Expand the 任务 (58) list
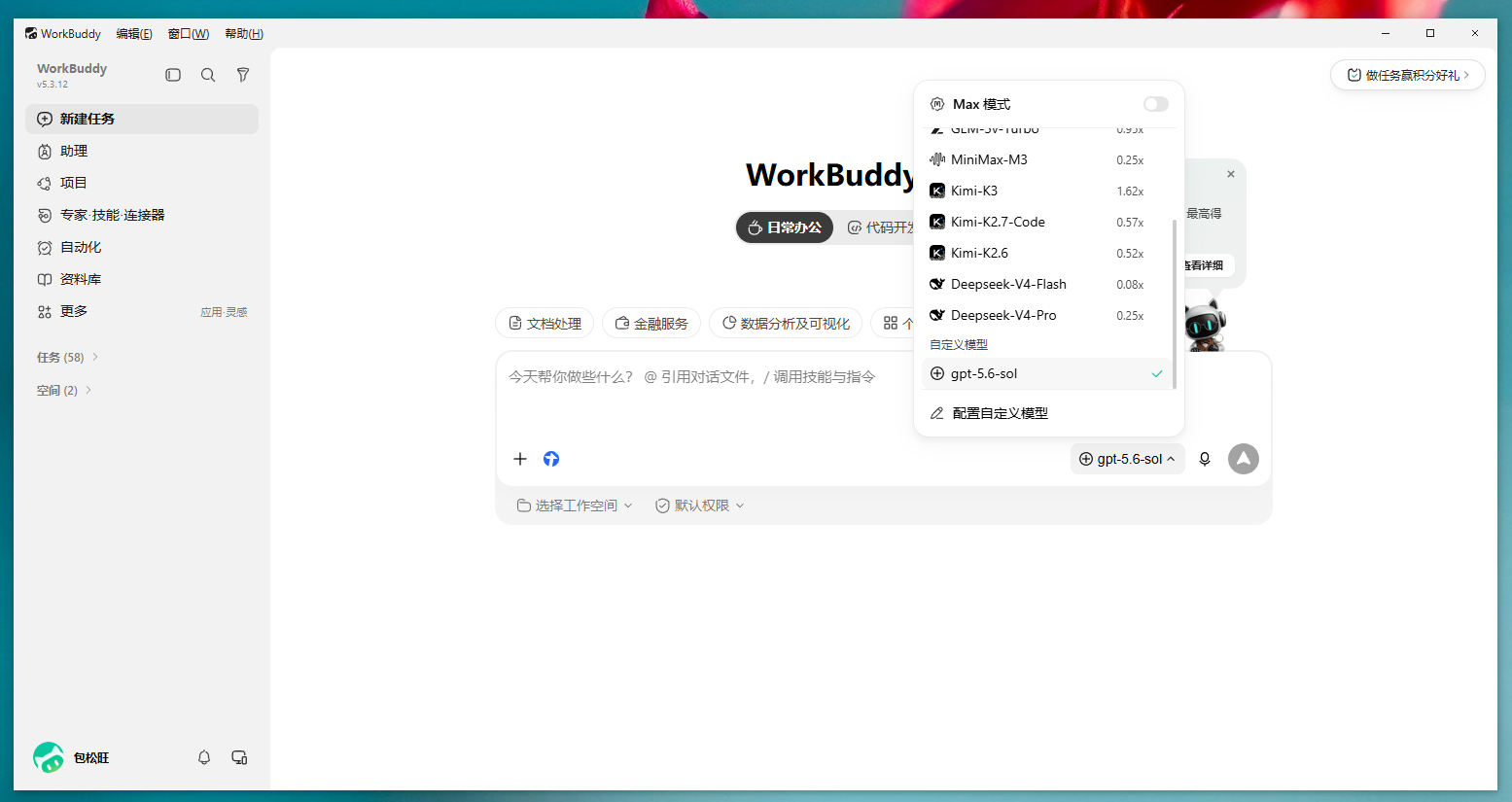This screenshot has height=802, width=1512. [68, 358]
